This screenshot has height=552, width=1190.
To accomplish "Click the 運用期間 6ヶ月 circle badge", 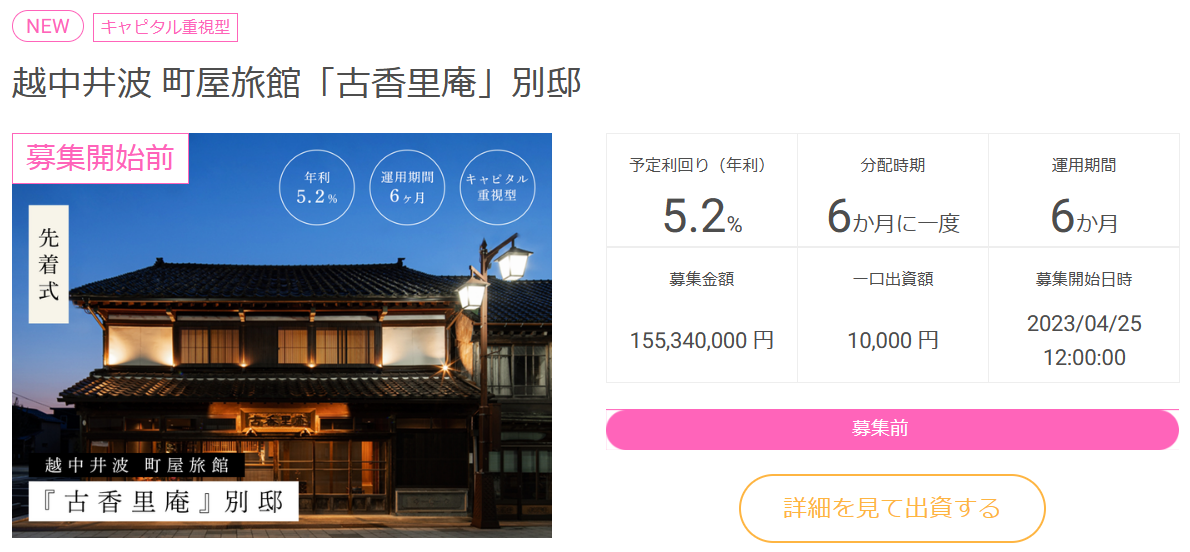I will pos(408,188).
